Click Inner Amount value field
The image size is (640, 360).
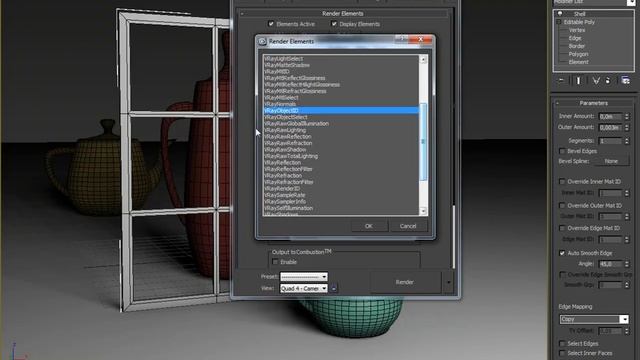pos(611,116)
